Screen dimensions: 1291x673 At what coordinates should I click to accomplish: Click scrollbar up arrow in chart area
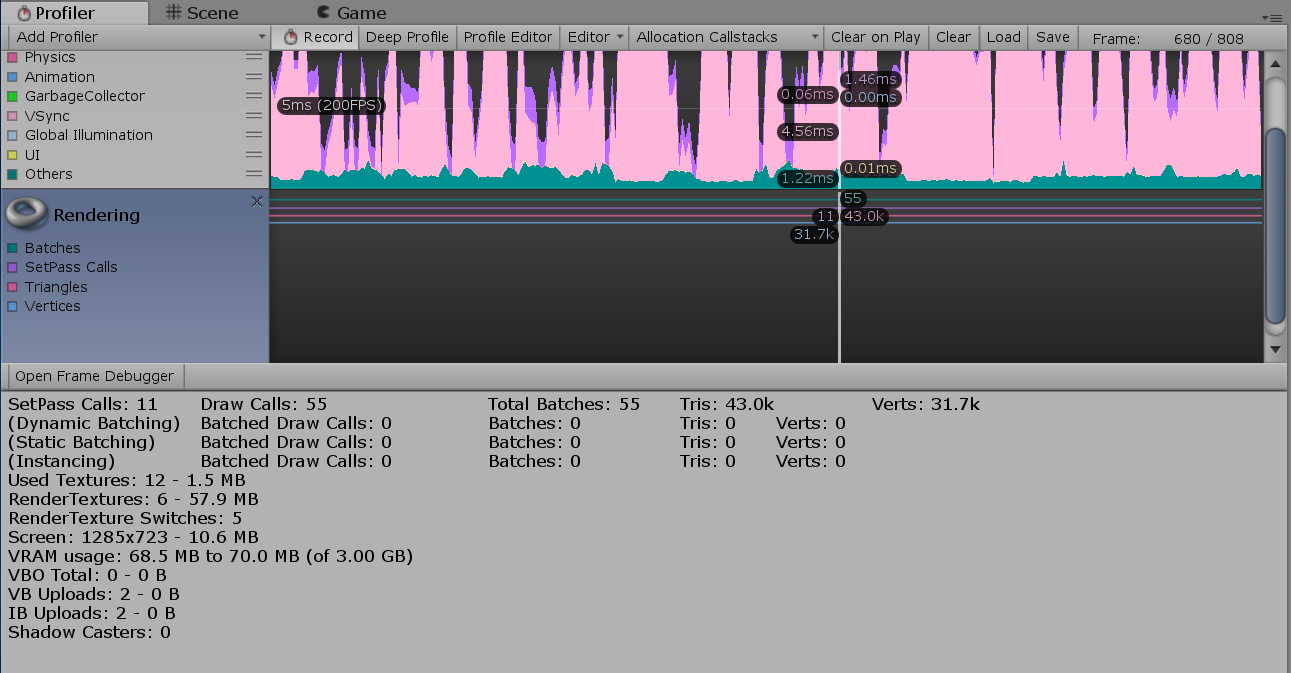click(x=1274, y=63)
